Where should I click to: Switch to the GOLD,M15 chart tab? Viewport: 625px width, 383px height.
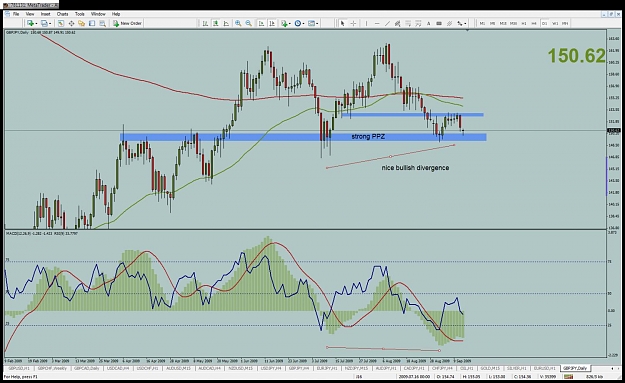tap(490, 368)
